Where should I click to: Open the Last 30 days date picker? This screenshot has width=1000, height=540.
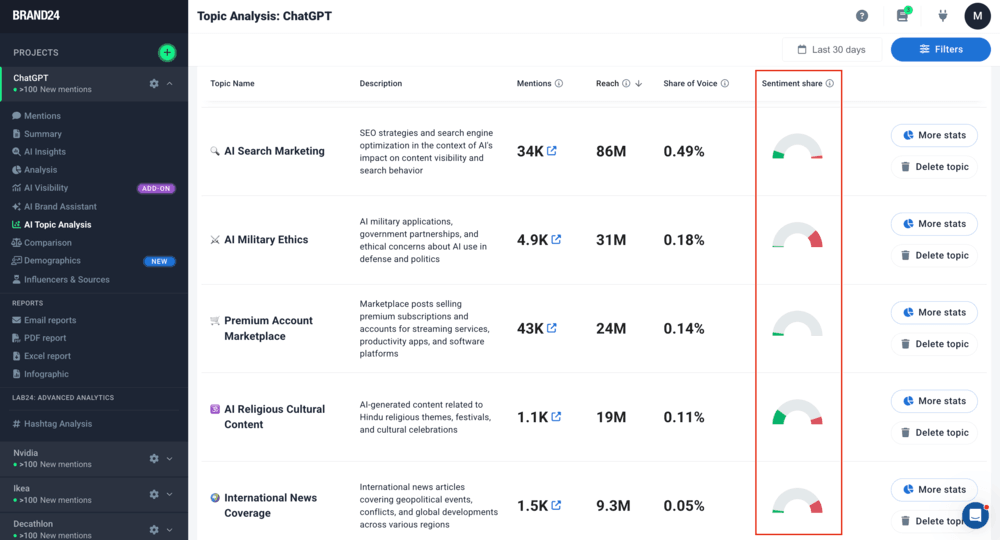pos(831,50)
